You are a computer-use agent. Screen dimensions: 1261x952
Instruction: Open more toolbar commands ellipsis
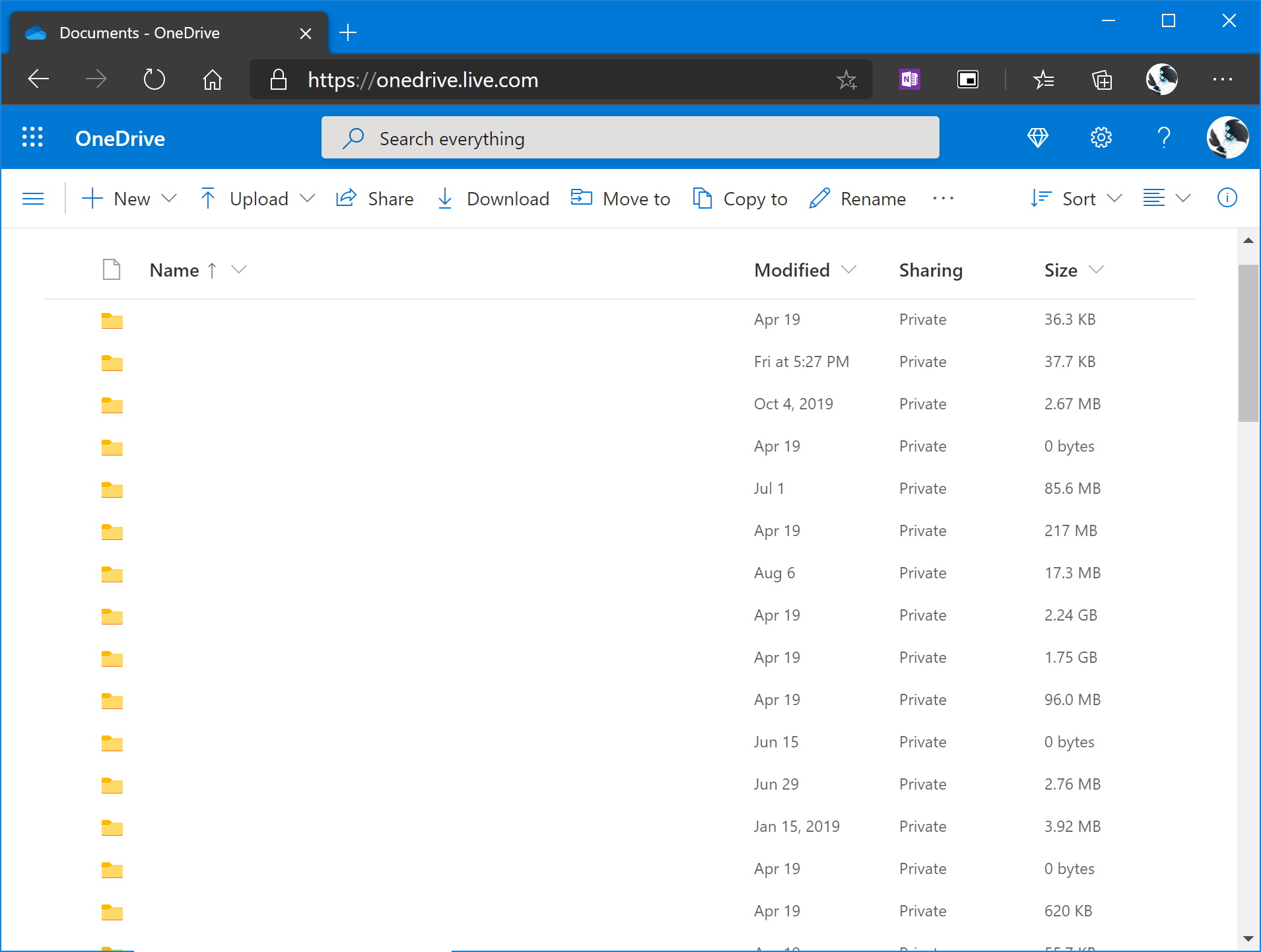(943, 199)
